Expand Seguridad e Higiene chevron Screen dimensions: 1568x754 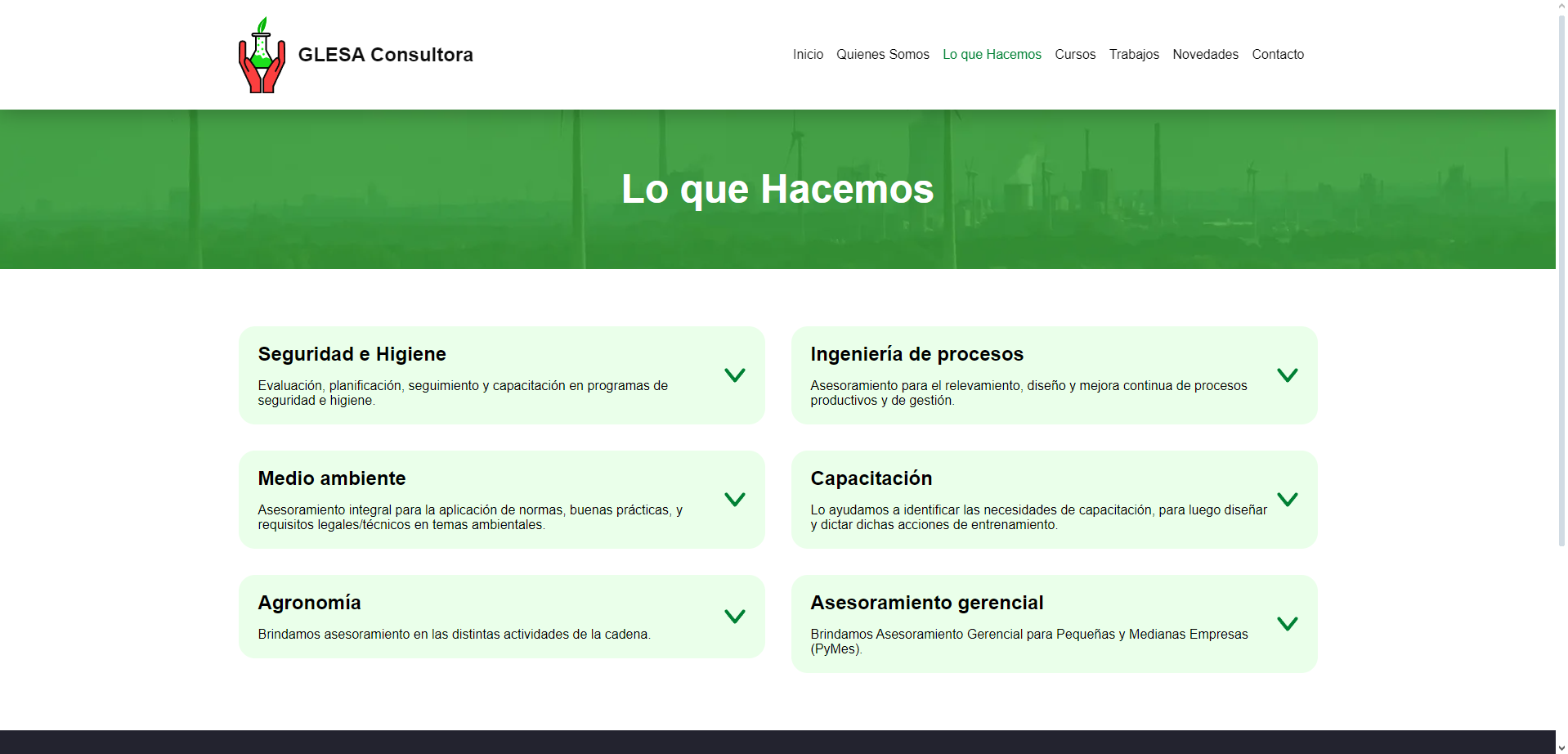[734, 375]
